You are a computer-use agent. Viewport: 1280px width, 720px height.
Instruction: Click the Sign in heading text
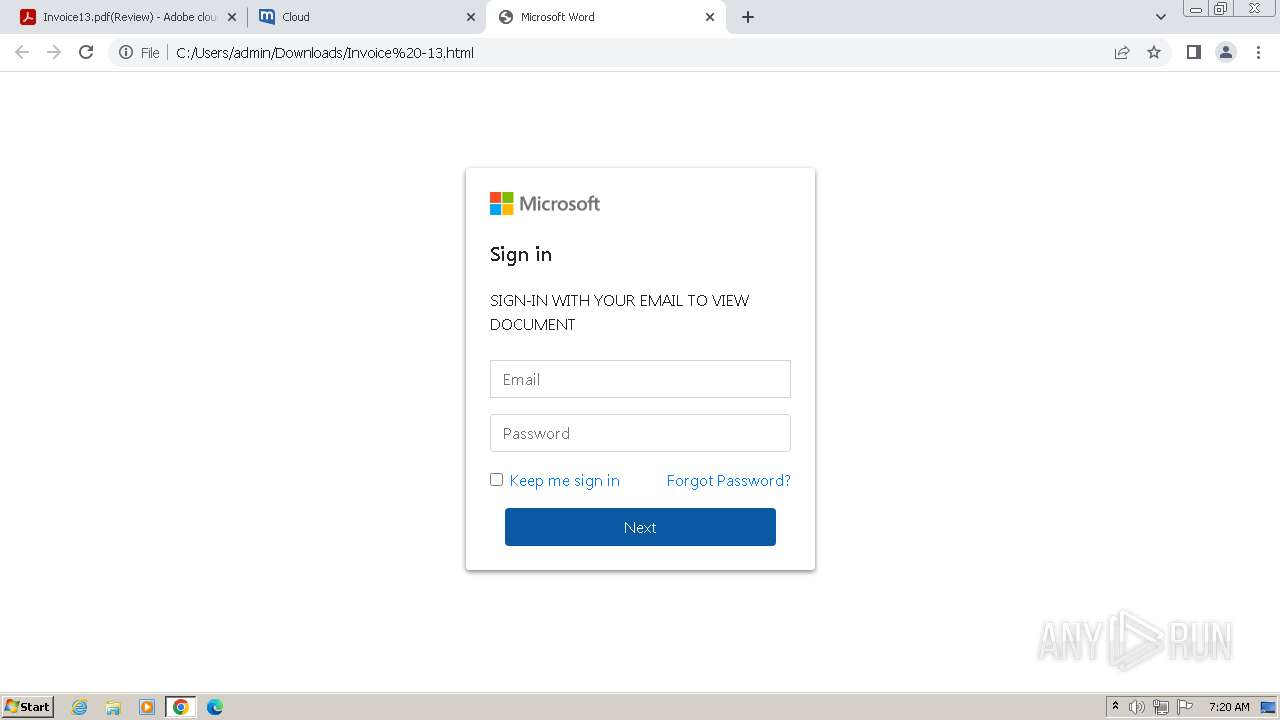pos(521,254)
